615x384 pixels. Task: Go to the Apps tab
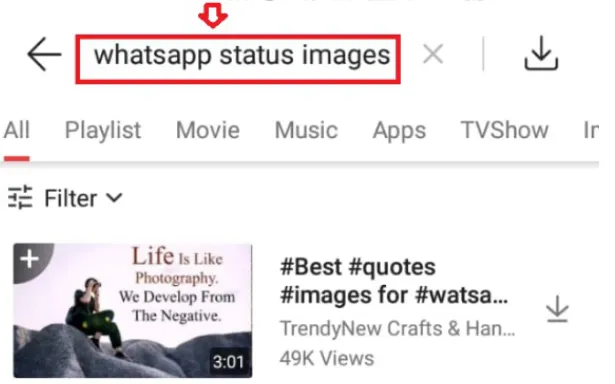399,131
